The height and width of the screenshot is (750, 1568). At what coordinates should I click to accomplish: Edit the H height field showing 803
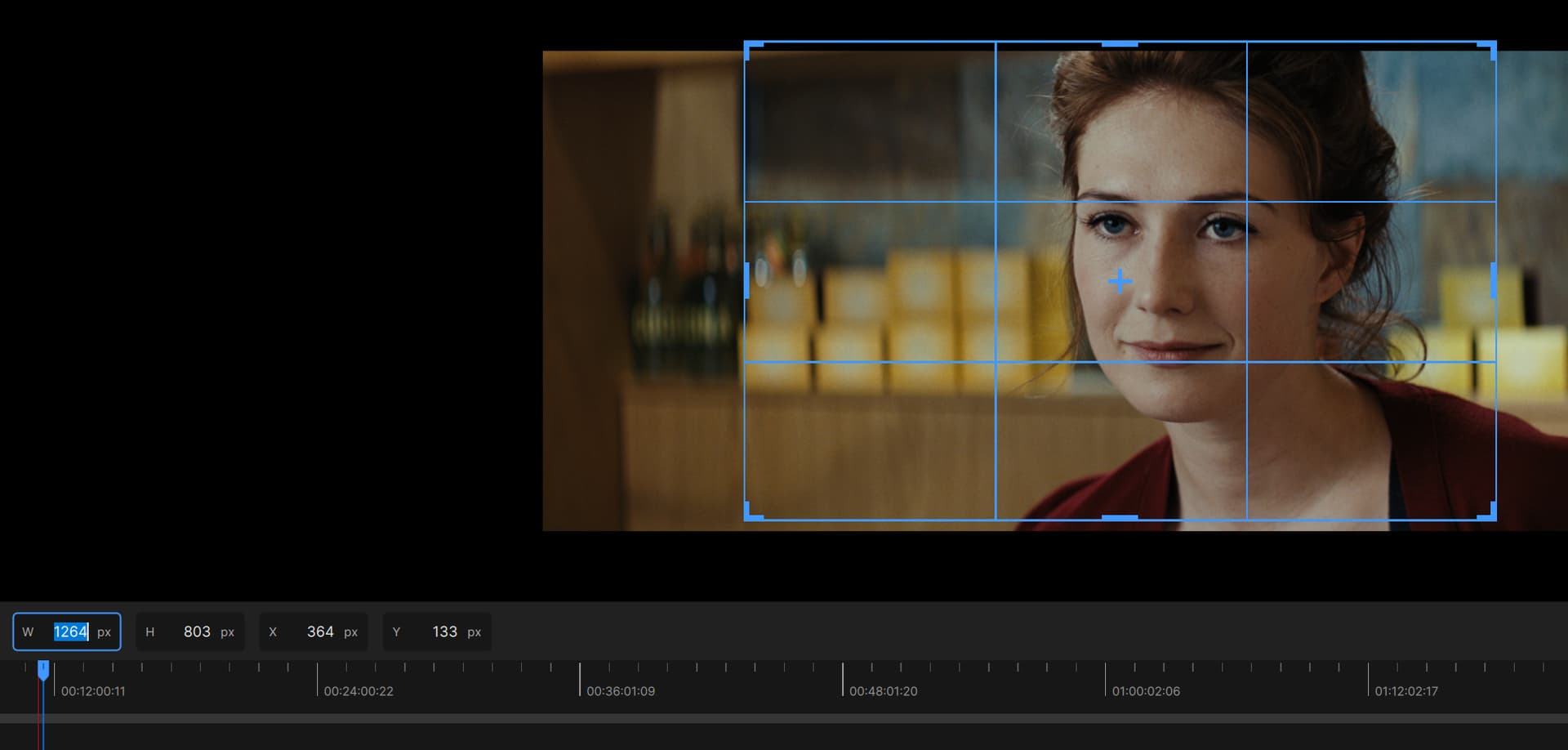[190, 632]
